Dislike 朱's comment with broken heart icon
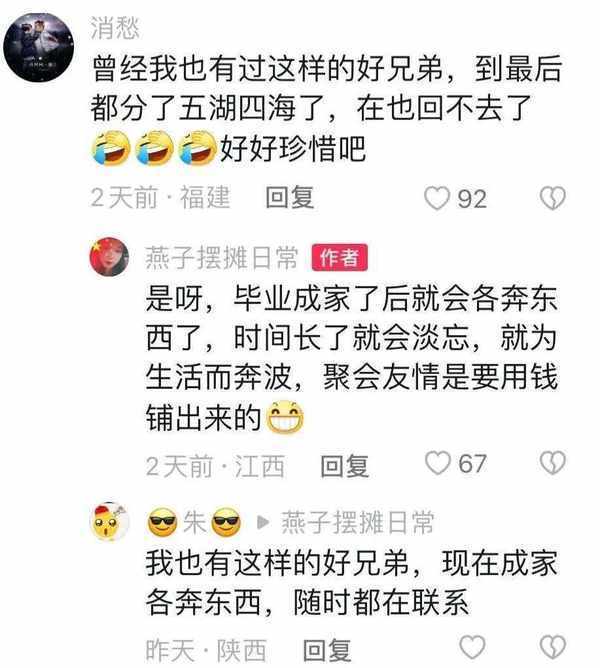 [x=553, y=647]
